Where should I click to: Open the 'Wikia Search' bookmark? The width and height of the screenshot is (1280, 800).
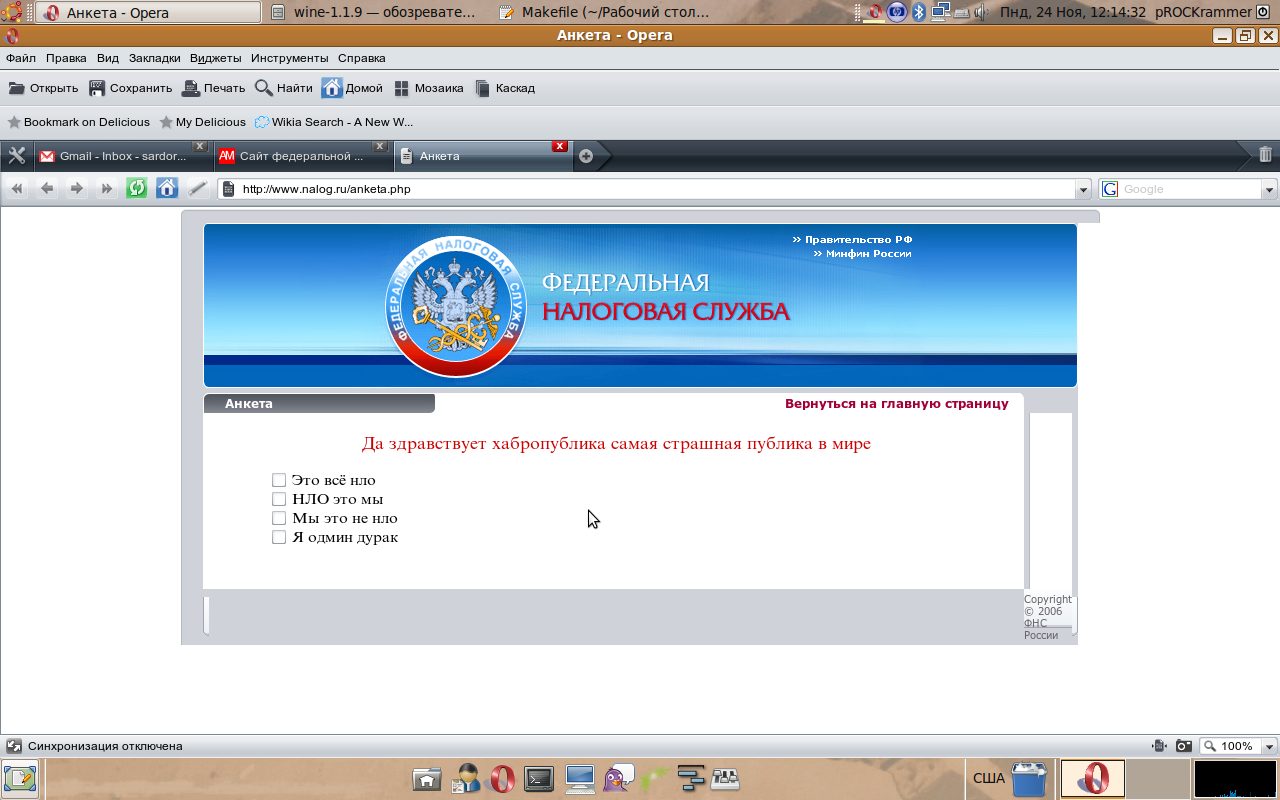coord(334,122)
